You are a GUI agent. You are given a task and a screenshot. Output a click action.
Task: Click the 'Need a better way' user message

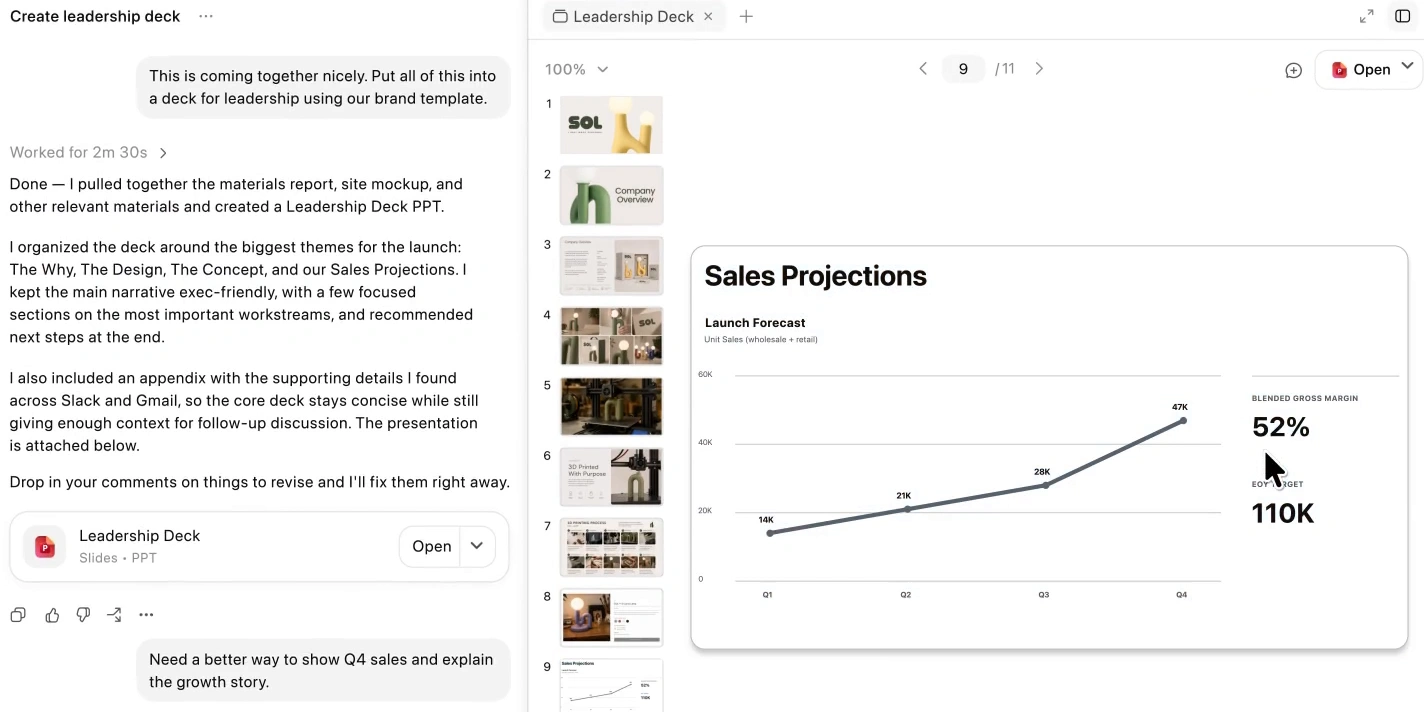(321, 671)
